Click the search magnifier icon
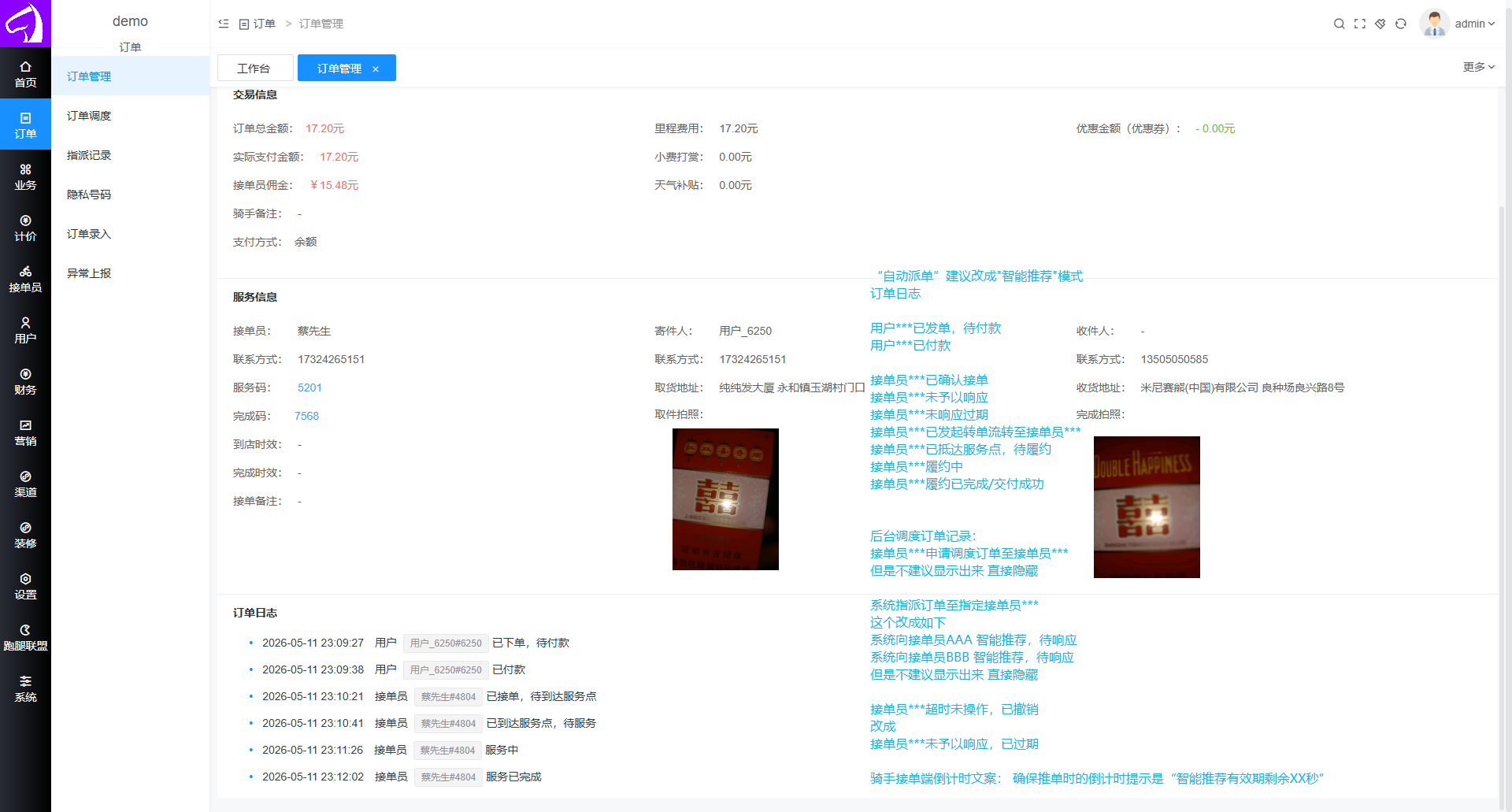The image size is (1512, 812). tap(1339, 24)
